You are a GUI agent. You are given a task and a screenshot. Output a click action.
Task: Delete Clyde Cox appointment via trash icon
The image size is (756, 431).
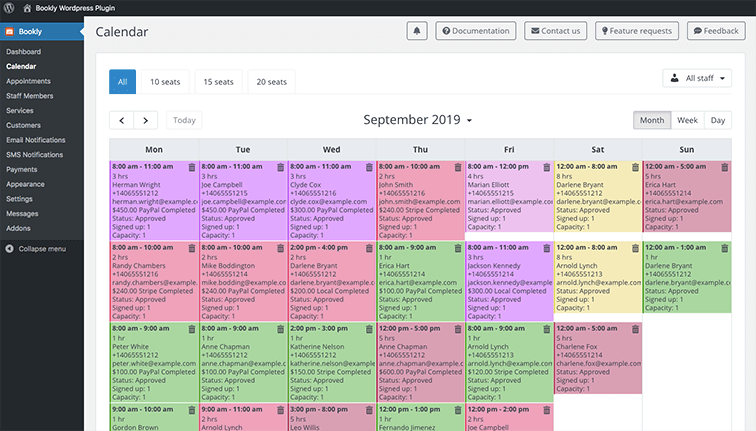[369, 167]
